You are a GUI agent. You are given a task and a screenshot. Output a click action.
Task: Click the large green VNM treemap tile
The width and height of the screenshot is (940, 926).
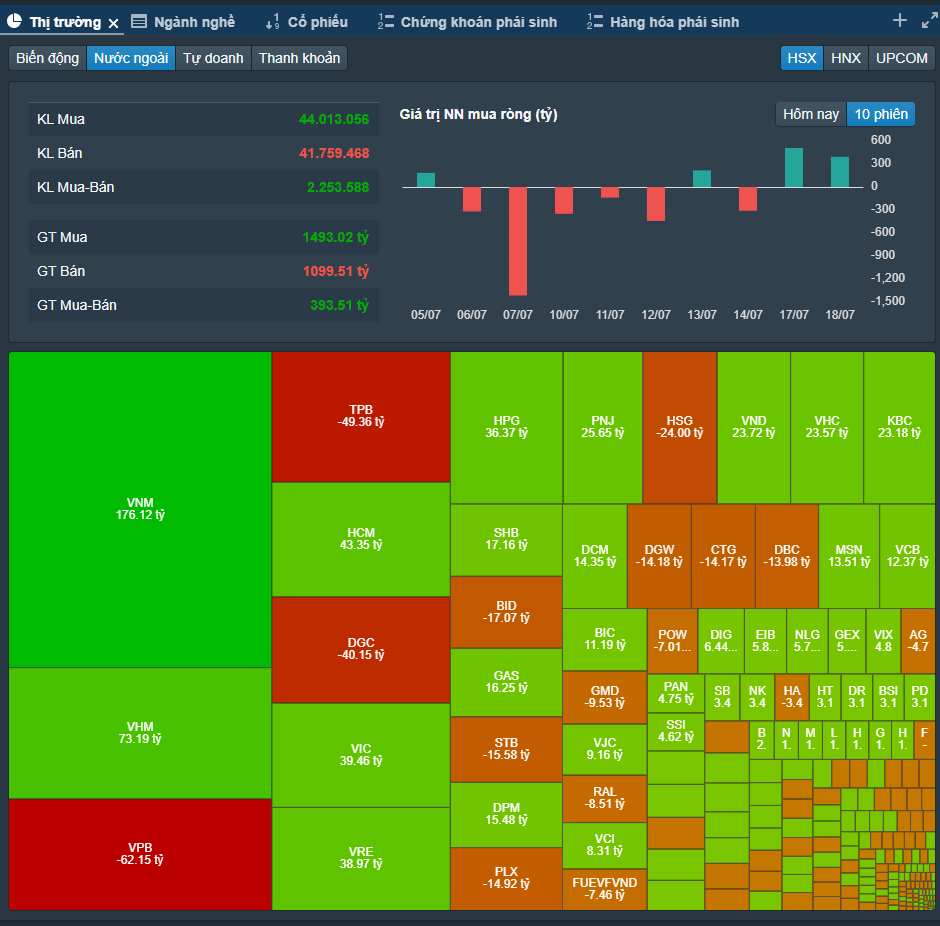tap(140, 509)
